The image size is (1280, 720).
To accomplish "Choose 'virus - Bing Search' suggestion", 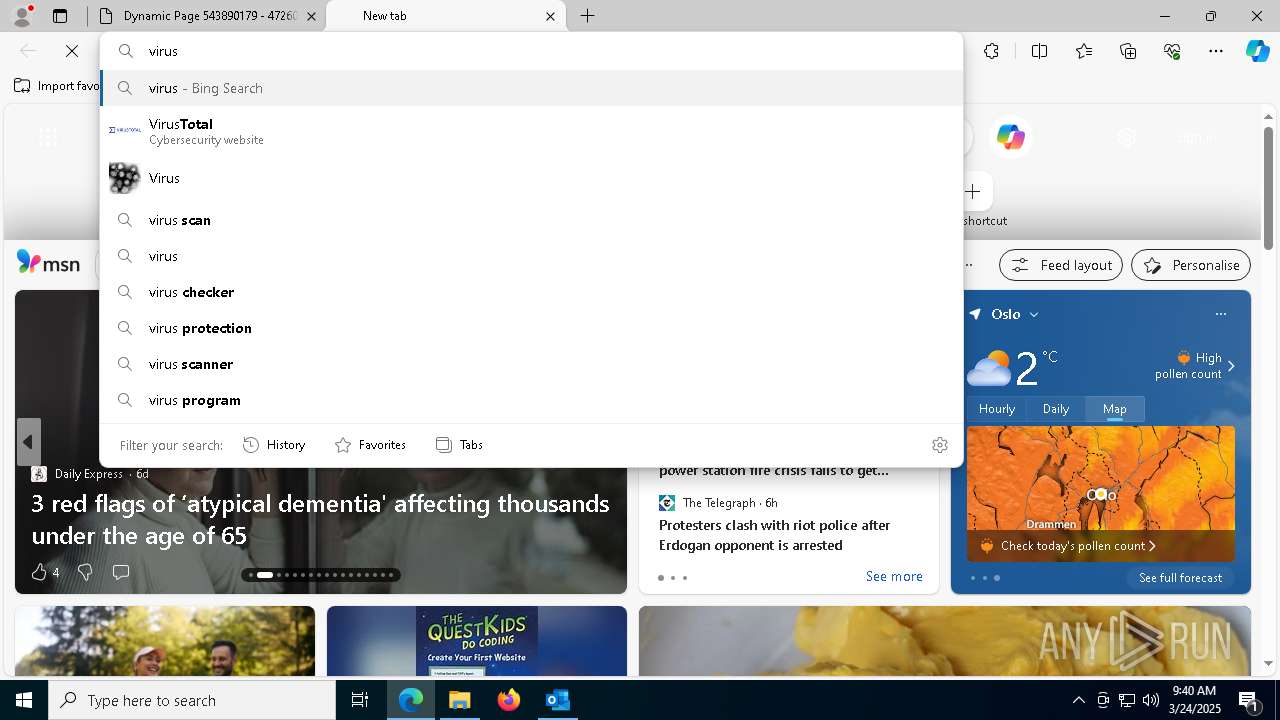I will coord(531,88).
